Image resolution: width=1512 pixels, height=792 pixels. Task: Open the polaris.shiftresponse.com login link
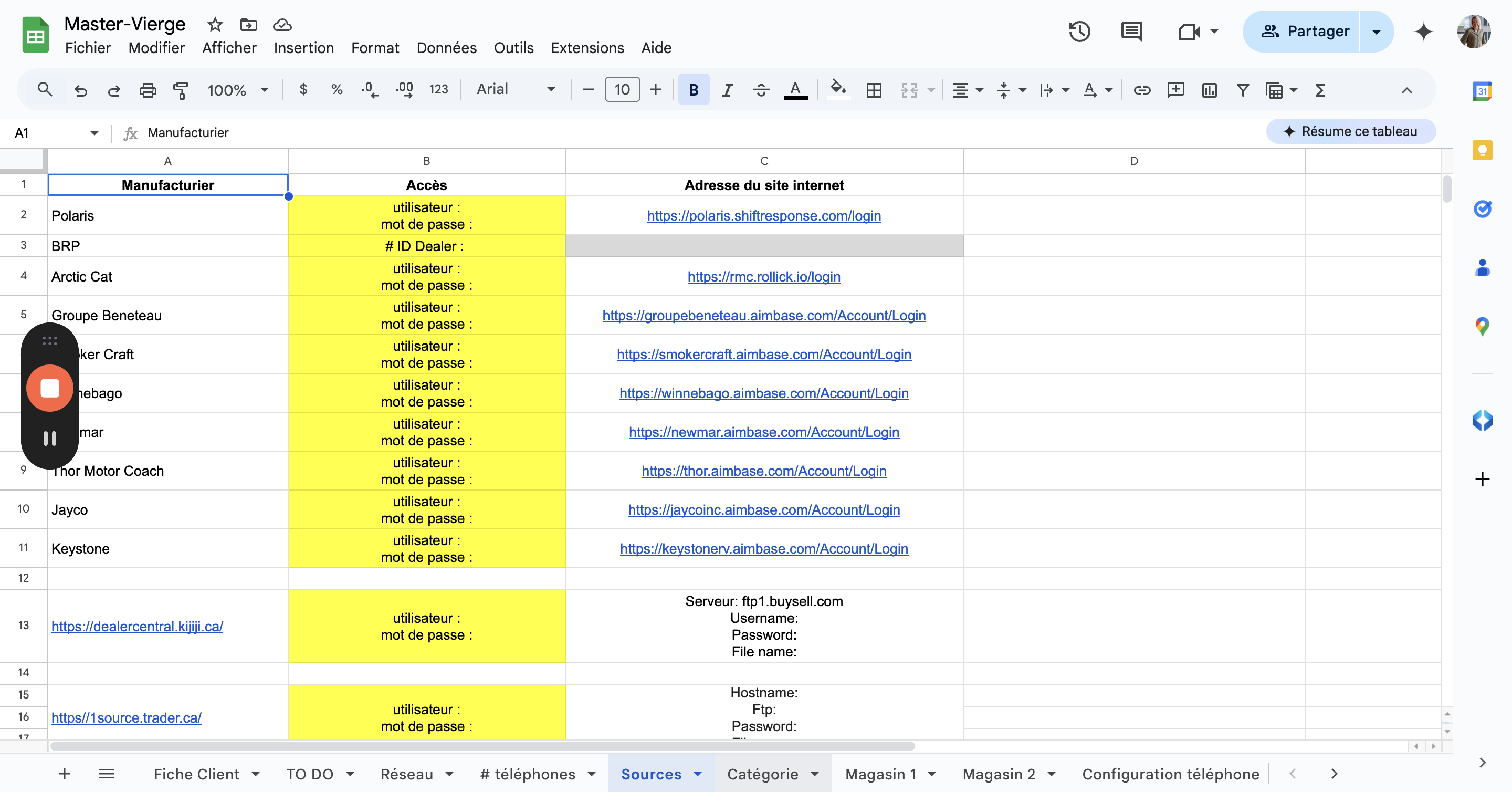pyautogui.click(x=764, y=216)
